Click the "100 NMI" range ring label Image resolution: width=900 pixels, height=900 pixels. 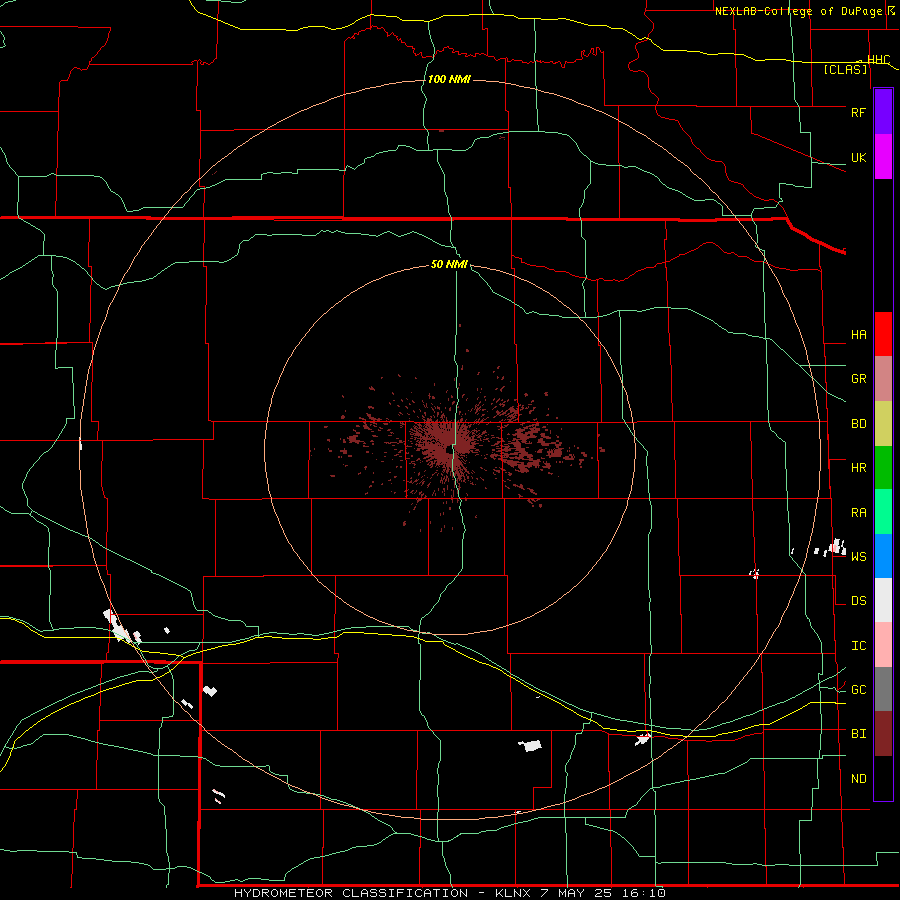click(x=449, y=79)
